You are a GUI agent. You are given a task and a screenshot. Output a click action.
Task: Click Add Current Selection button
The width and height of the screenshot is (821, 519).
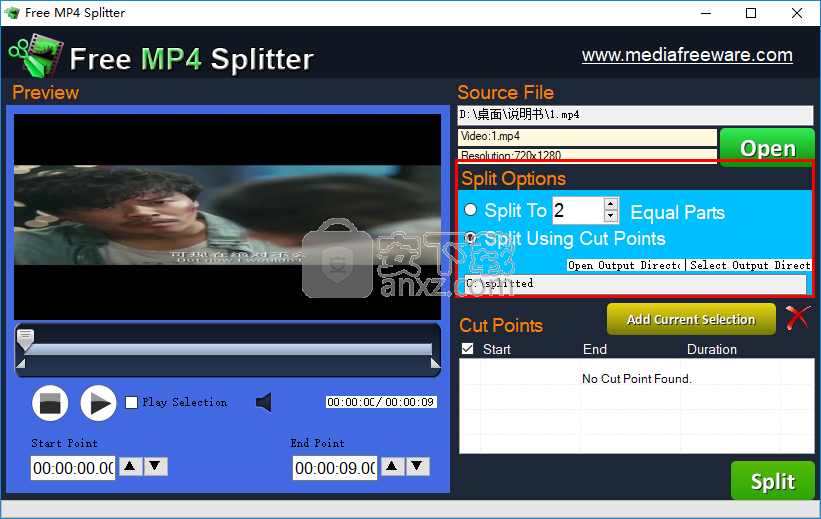[691, 319]
